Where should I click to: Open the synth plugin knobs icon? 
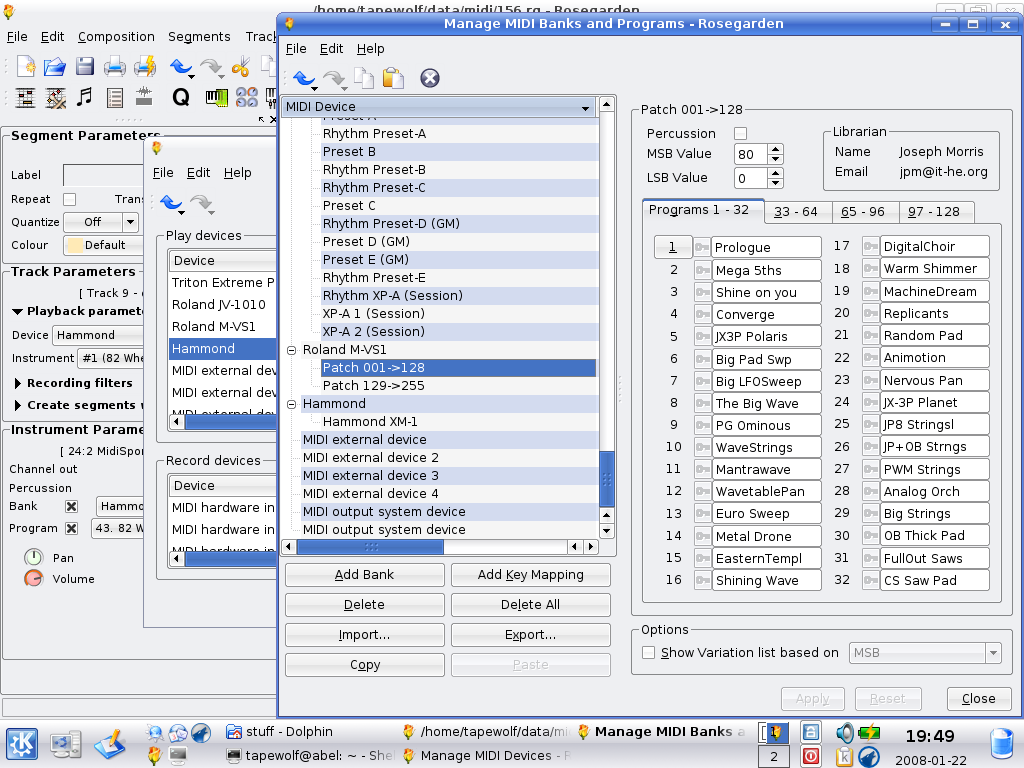pos(247,97)
